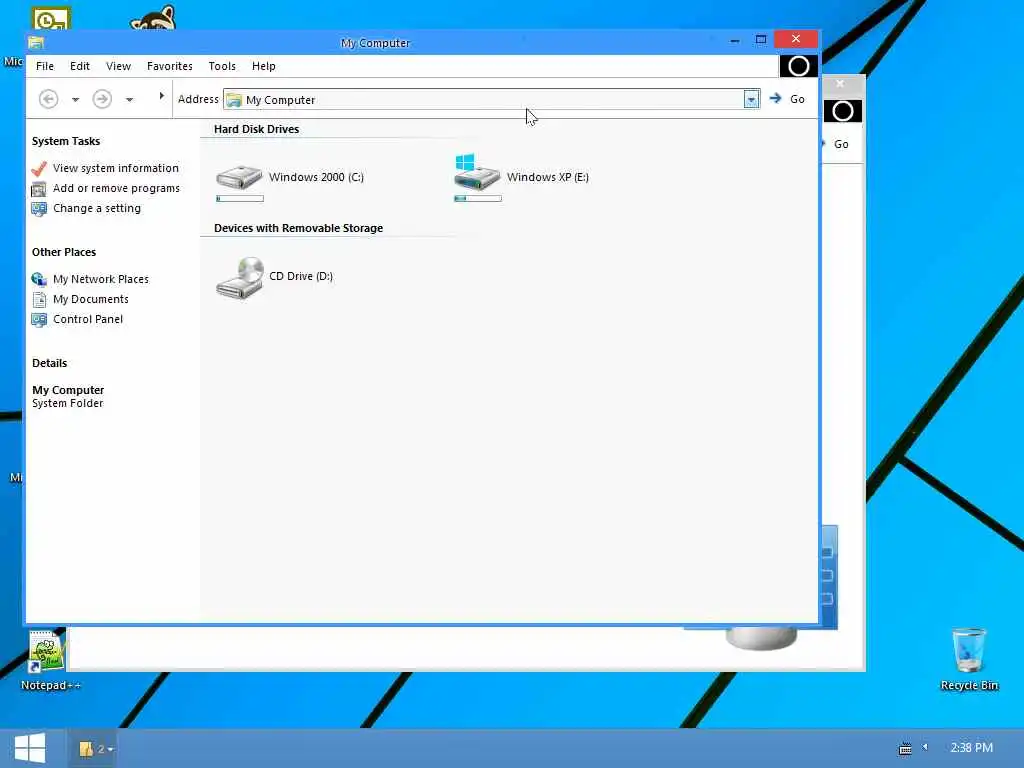Open the Tools menu
This screenshot has height=768, width=1024.
pos(222,66)
